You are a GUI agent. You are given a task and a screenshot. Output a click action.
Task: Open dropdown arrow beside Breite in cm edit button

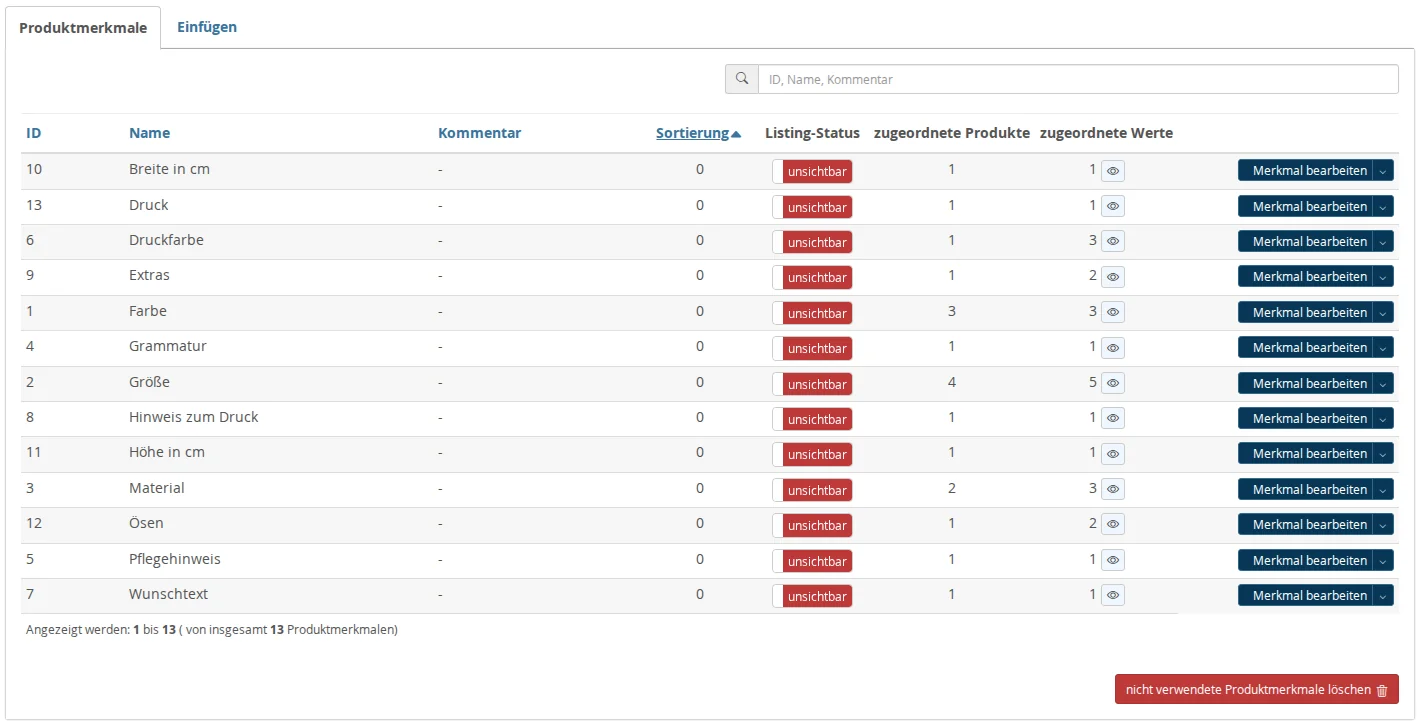[x=1383, y=171]
